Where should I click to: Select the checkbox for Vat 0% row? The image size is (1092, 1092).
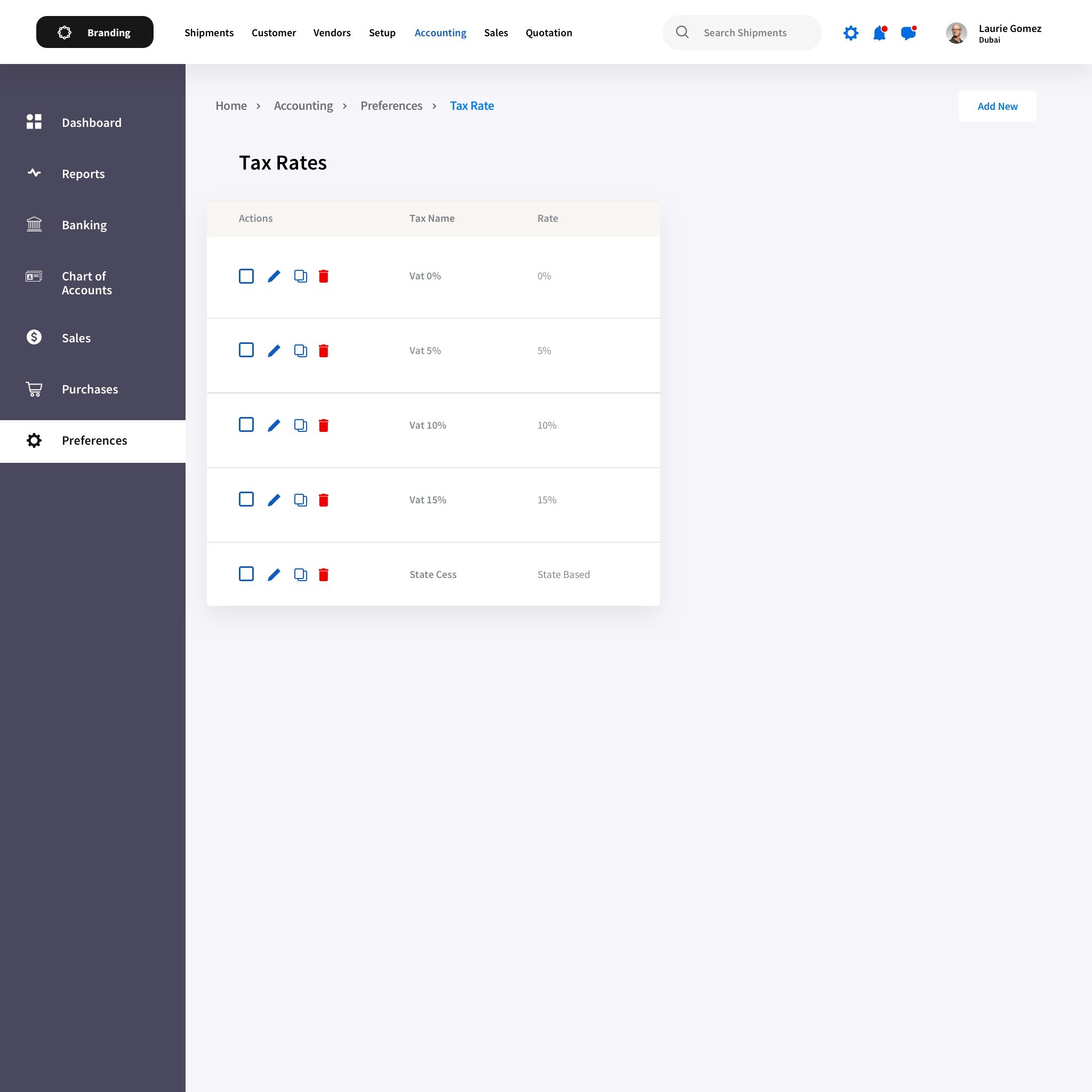tap(246, 276)
